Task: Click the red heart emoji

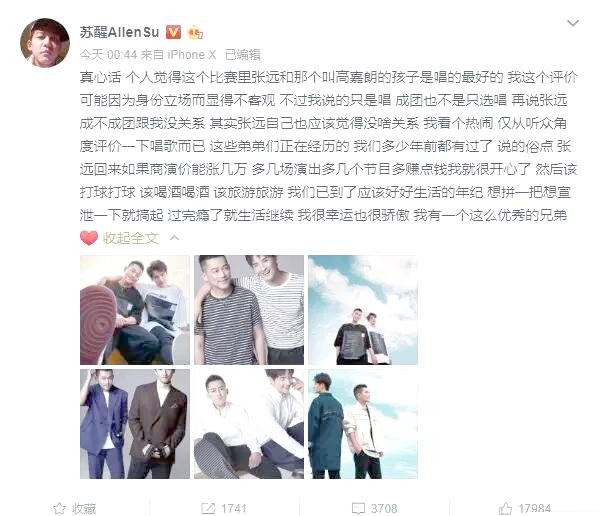Action: click(x=89, y=238)
